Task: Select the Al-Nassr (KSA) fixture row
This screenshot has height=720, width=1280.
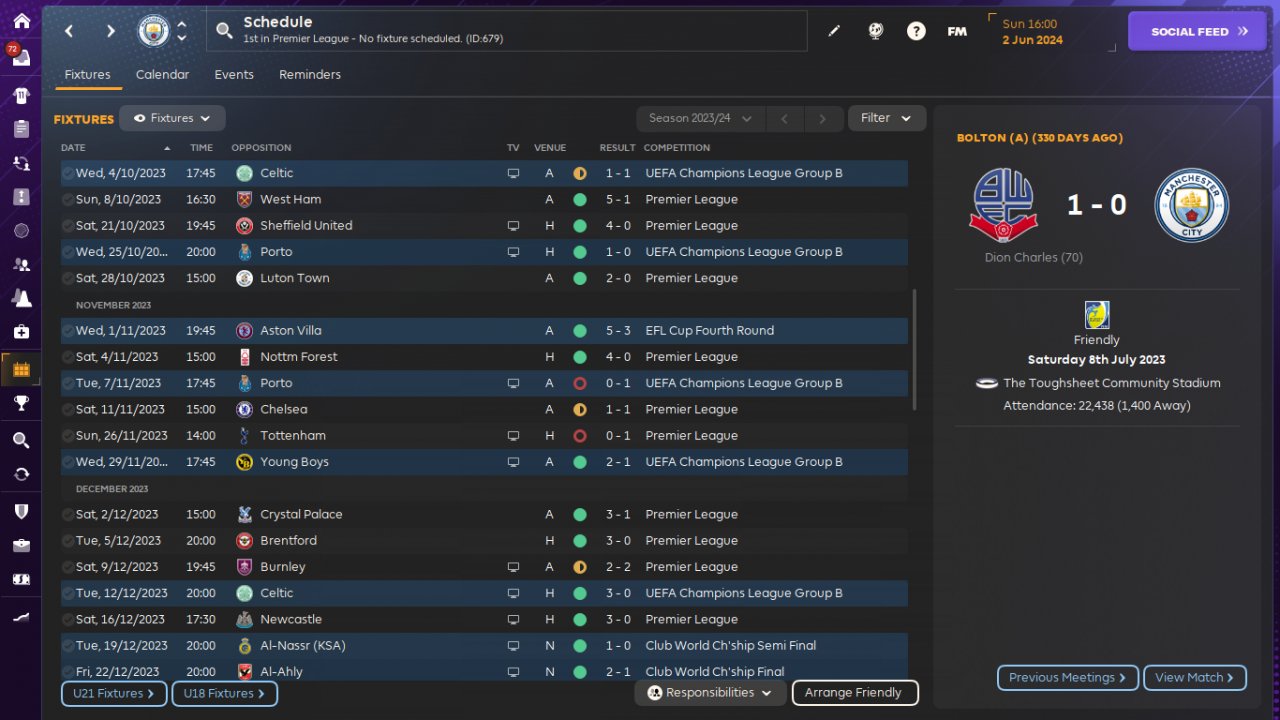Action: 484,646
